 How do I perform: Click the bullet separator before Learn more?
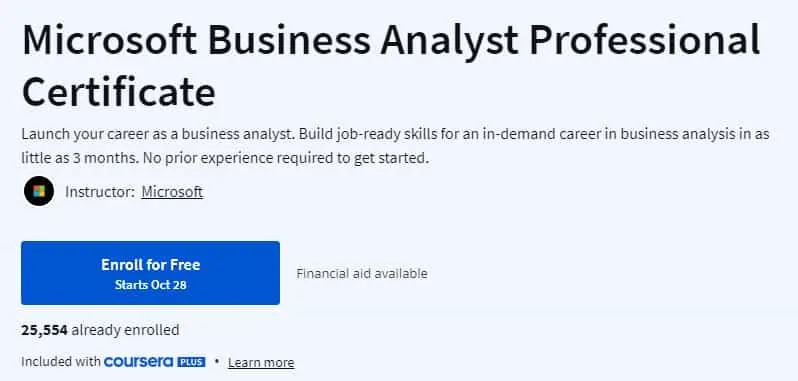pyautogui.click(x=217, y=362)
